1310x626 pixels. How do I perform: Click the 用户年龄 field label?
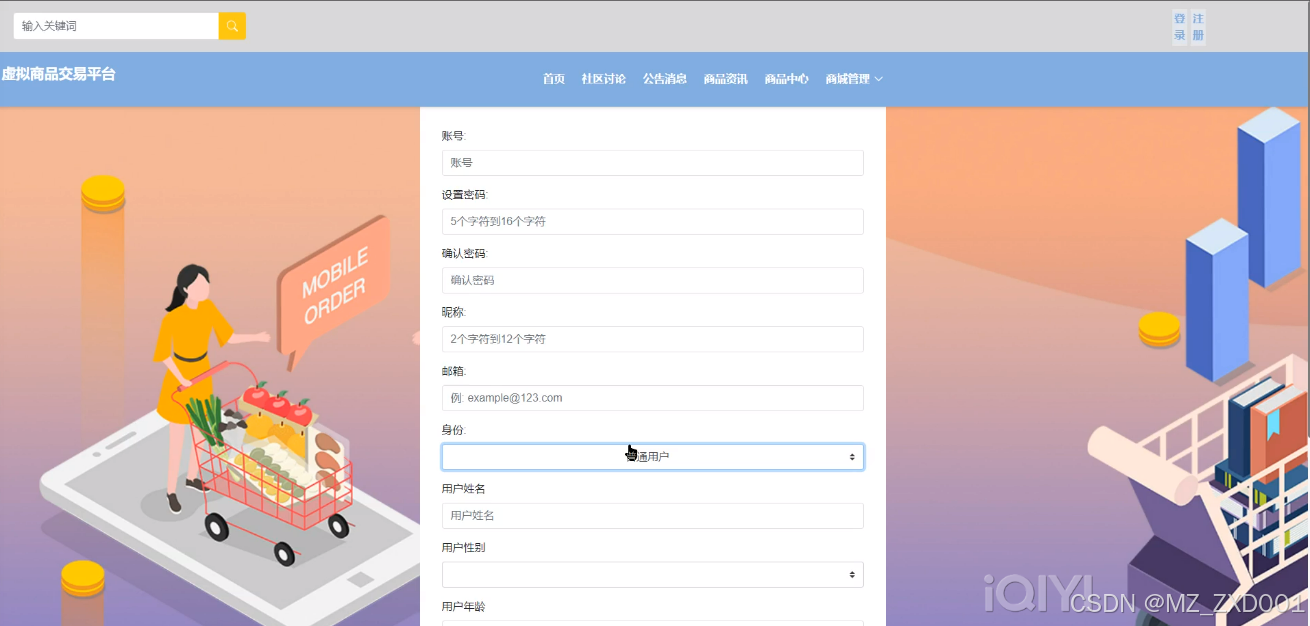point(463,607)
